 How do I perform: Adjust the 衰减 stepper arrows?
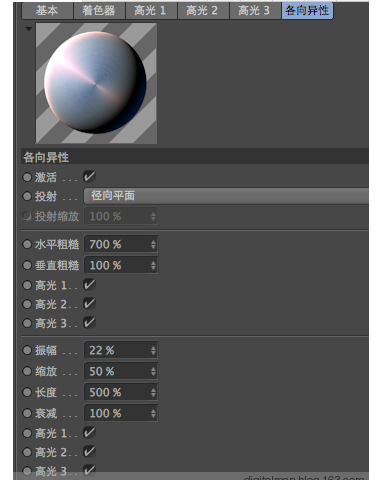[153, 413]
